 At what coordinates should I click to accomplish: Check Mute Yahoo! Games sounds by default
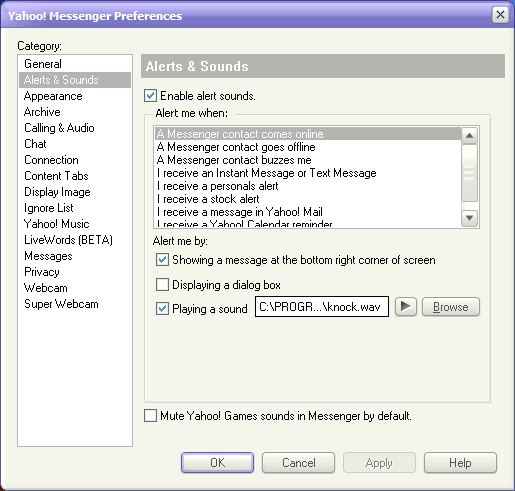[x=150, y=416]
